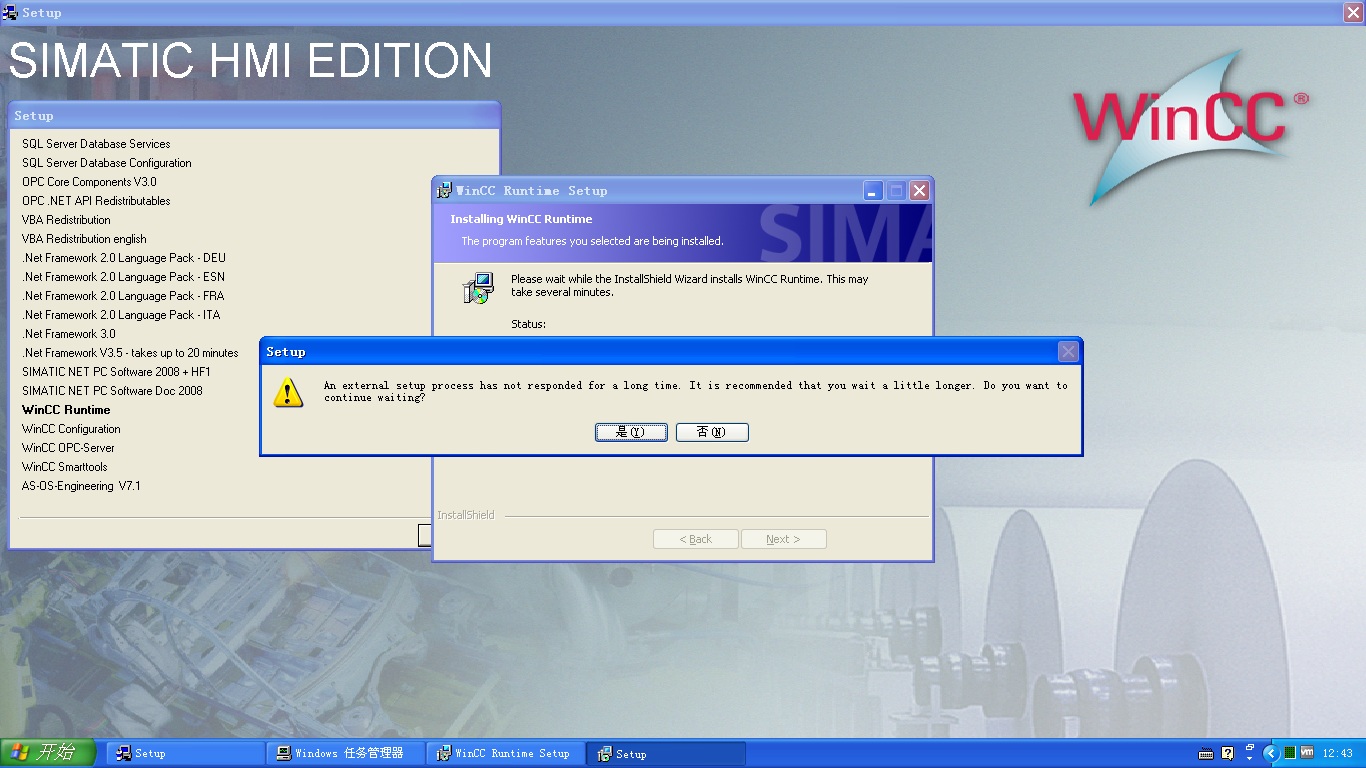This screenshot has height=768, width=1366.
Task: Click the 'Installing WinCC Runtime' heading
Action: [521, 219]
